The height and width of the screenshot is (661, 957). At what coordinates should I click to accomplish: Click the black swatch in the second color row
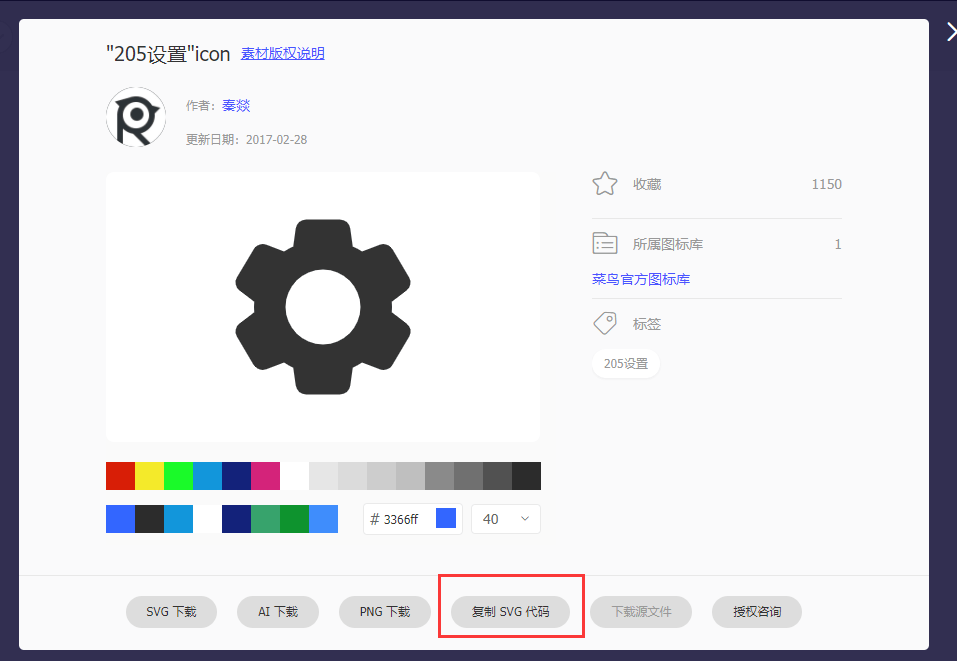click(x=148, y=519)
